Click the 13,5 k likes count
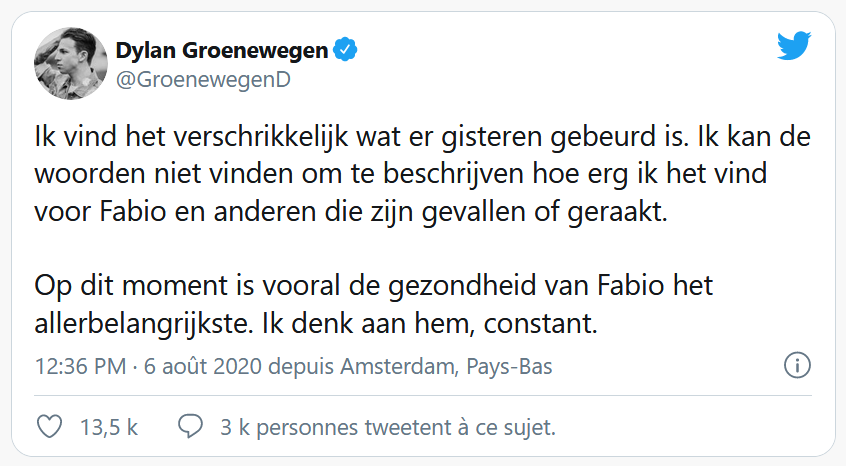 [108, 427]
